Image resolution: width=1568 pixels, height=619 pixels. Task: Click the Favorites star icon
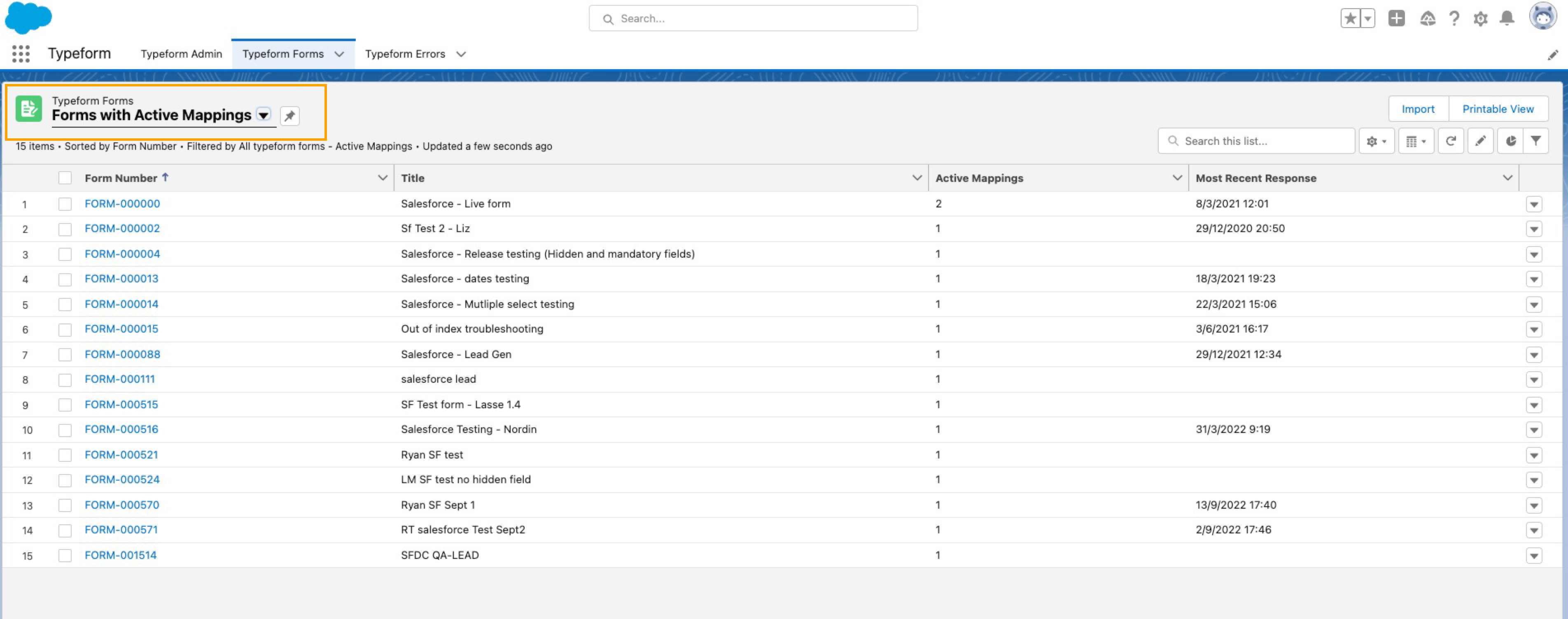click(x=1349, y=18)
